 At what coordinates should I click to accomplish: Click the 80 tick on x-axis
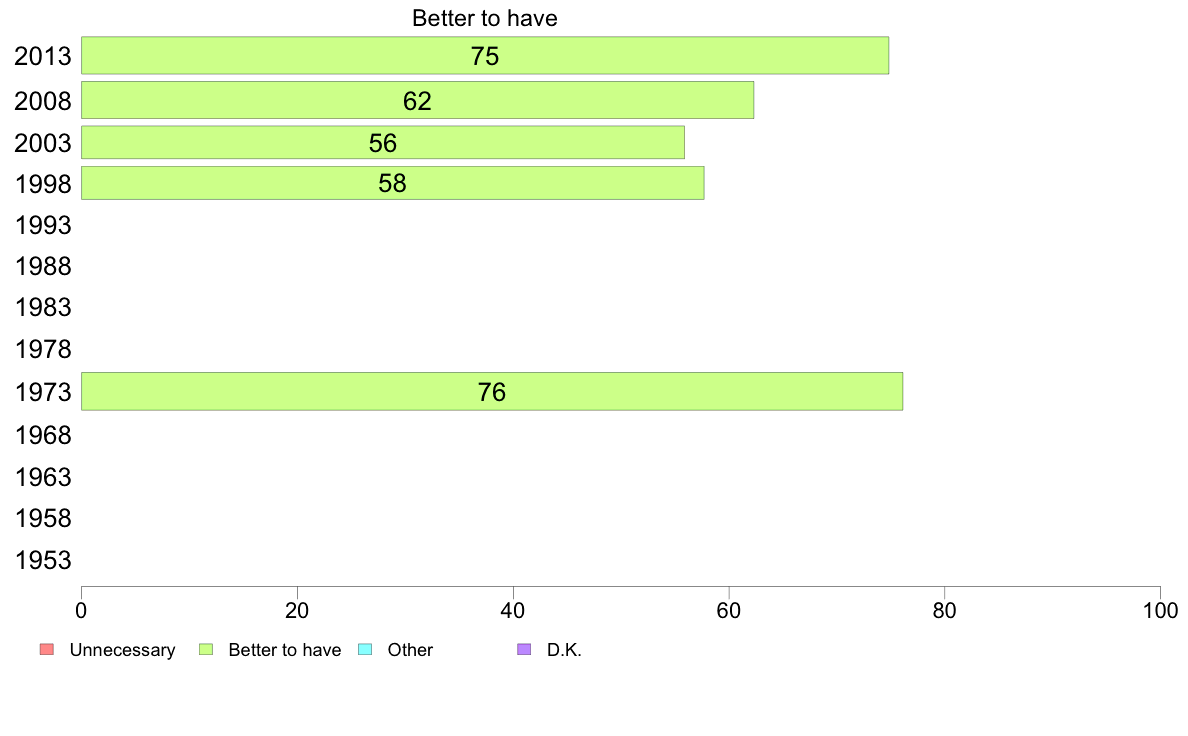pos(945,611)
